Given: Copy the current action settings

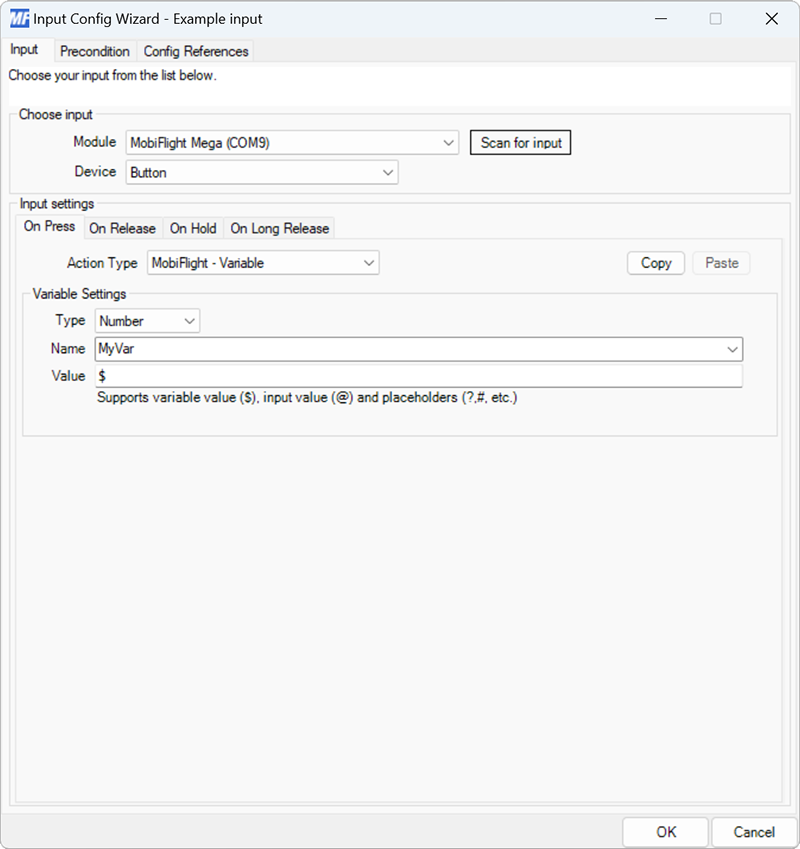Looking at the screenshot, I should click(655, 262).
